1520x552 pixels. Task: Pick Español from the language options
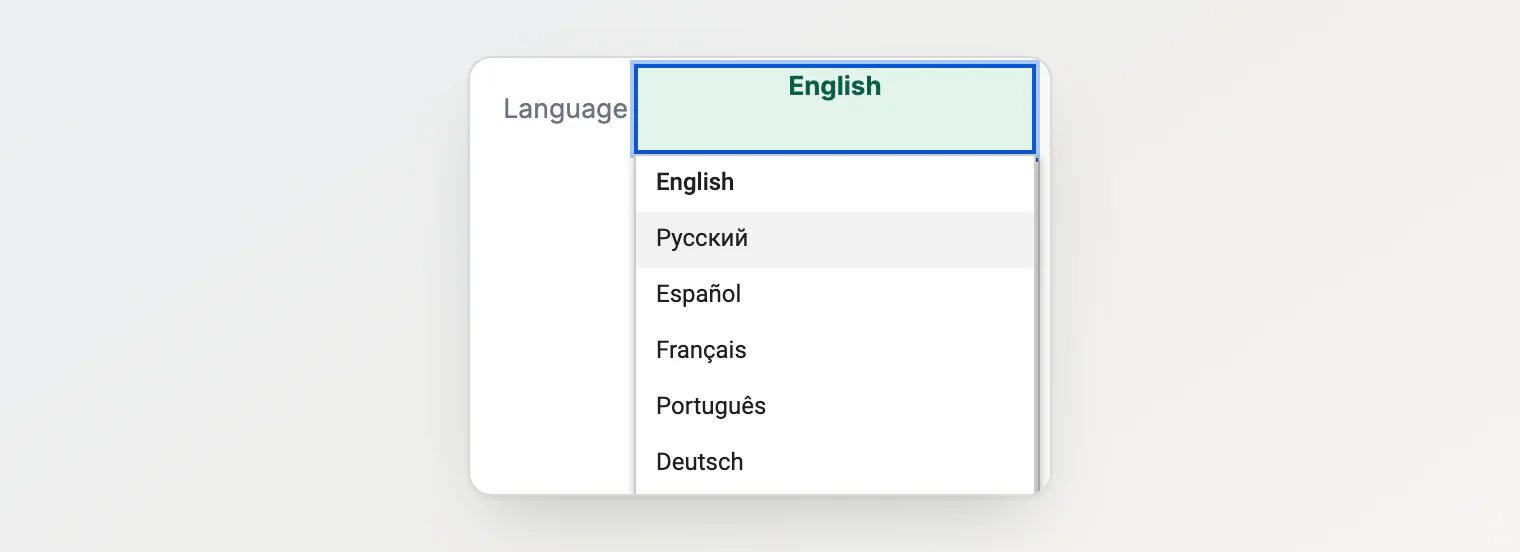[x=835, y=295]
